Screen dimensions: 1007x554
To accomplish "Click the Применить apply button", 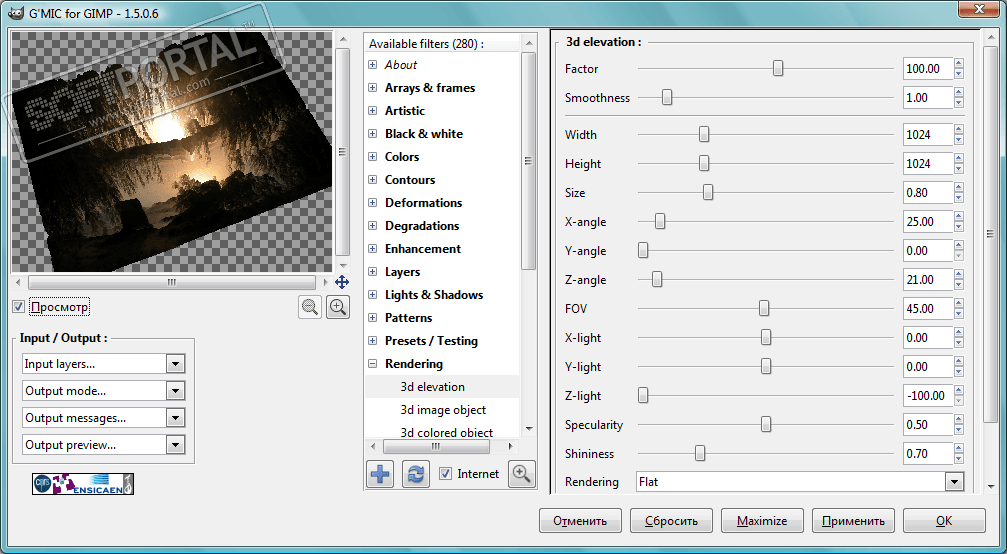I will 854,521.
